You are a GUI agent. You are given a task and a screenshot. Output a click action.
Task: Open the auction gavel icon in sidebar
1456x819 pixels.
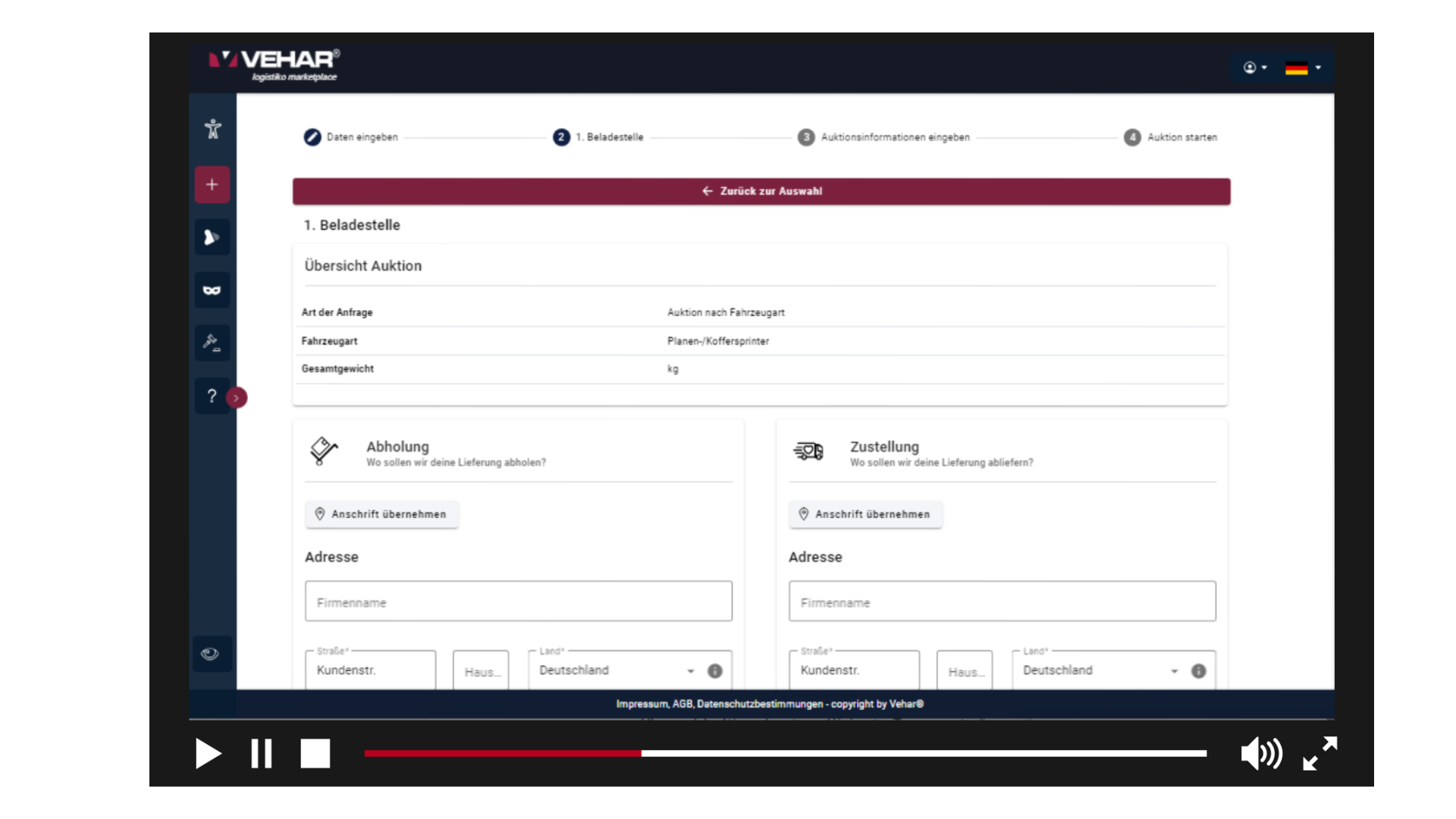tap(212, 343)
